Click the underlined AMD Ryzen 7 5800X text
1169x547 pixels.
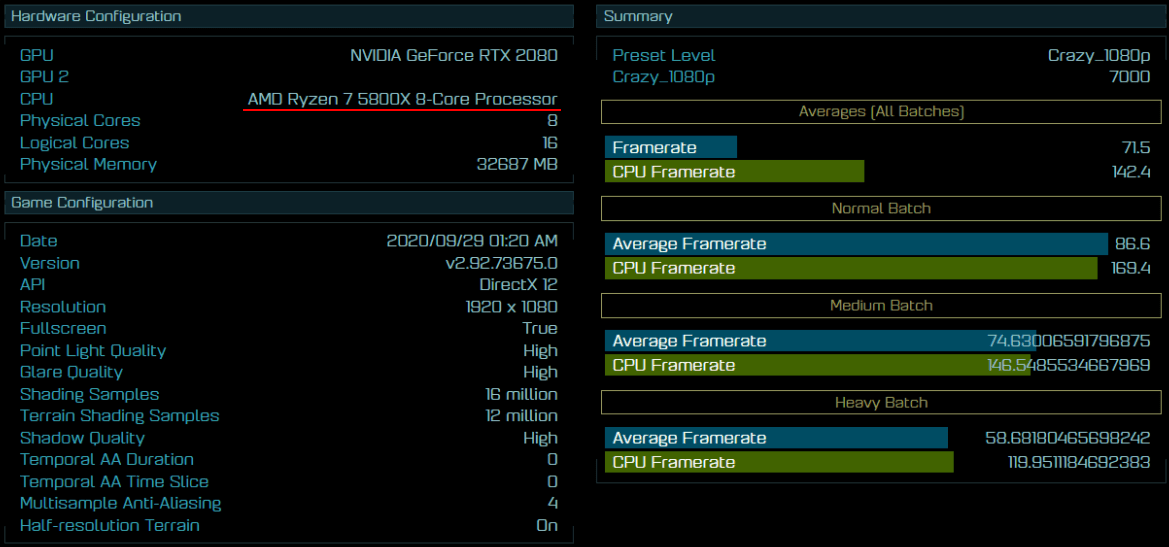402,99
